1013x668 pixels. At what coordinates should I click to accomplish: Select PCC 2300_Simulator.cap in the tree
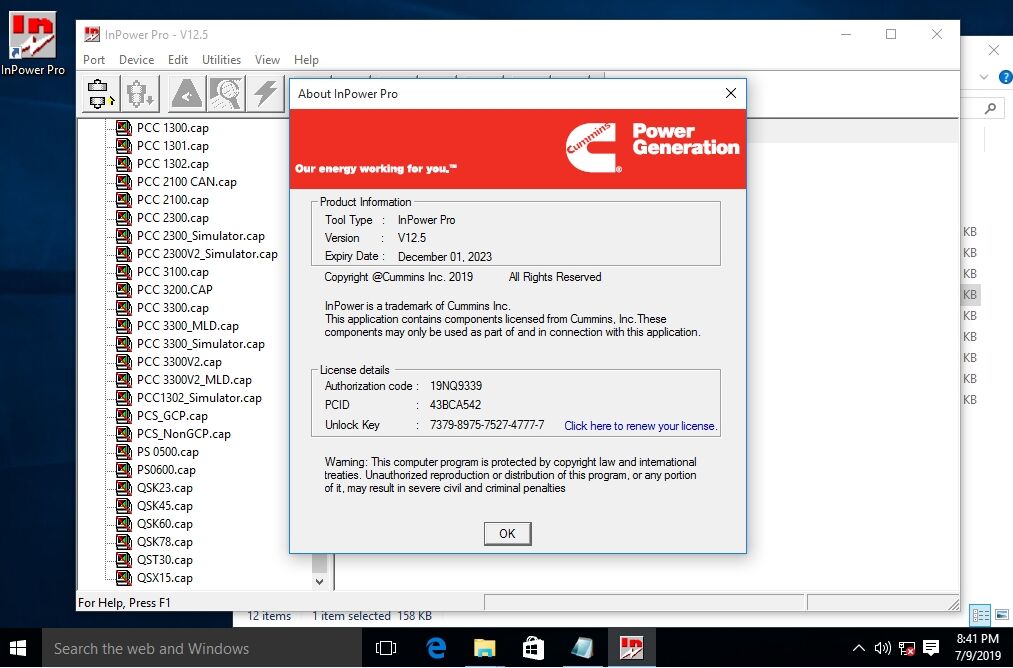[200, 236]
